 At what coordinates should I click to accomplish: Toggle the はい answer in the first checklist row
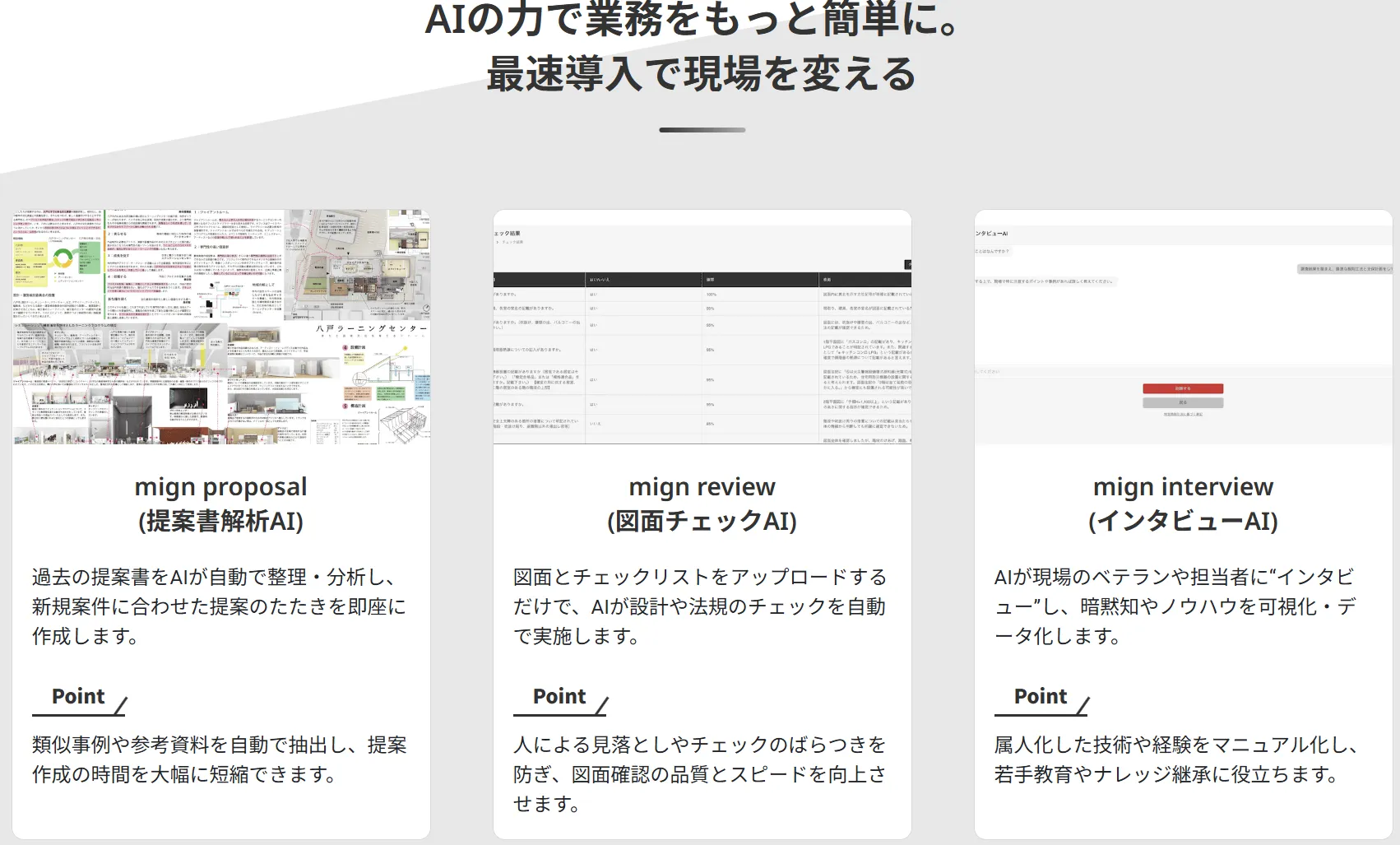pyautogui.click(x=592, y=294)
